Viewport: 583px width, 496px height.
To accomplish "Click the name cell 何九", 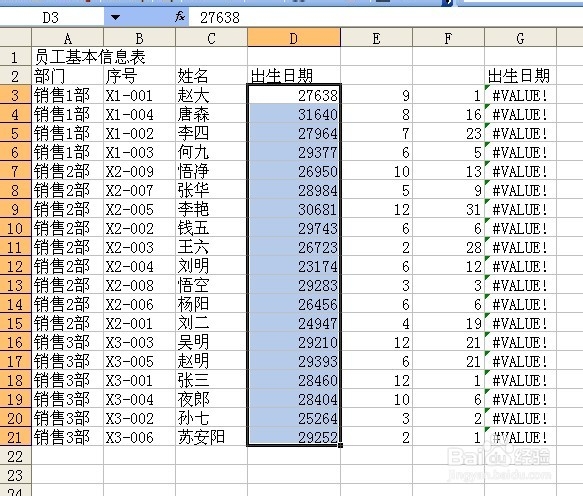I will (211, 152).
